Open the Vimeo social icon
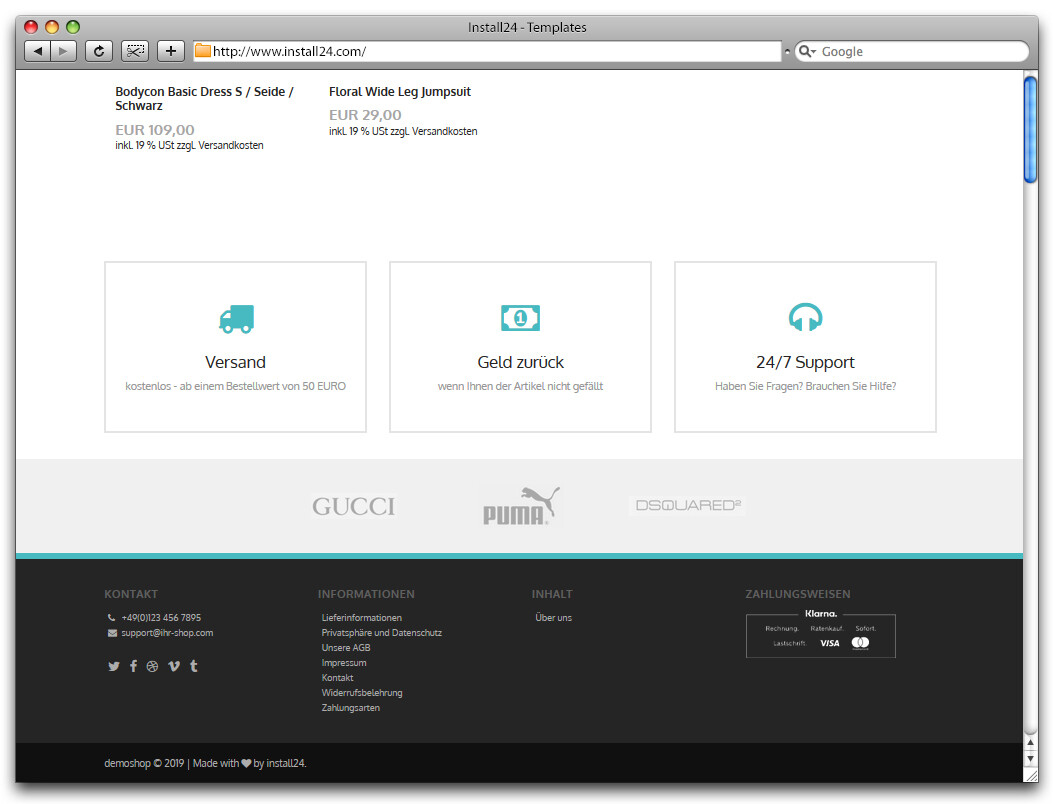The width and height of the screenshot is (1054, 804). (x=174, y=666)
